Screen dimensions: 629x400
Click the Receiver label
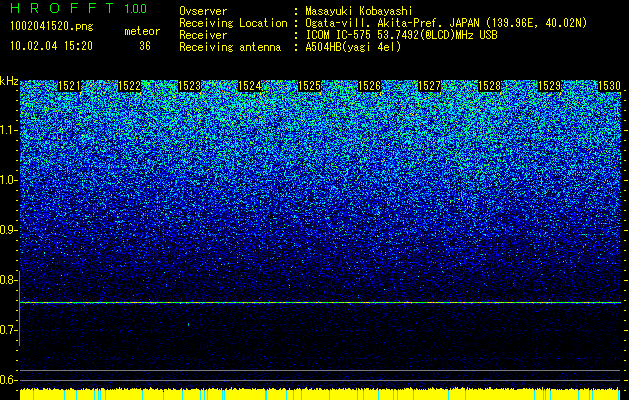click(x=203, y=35)
